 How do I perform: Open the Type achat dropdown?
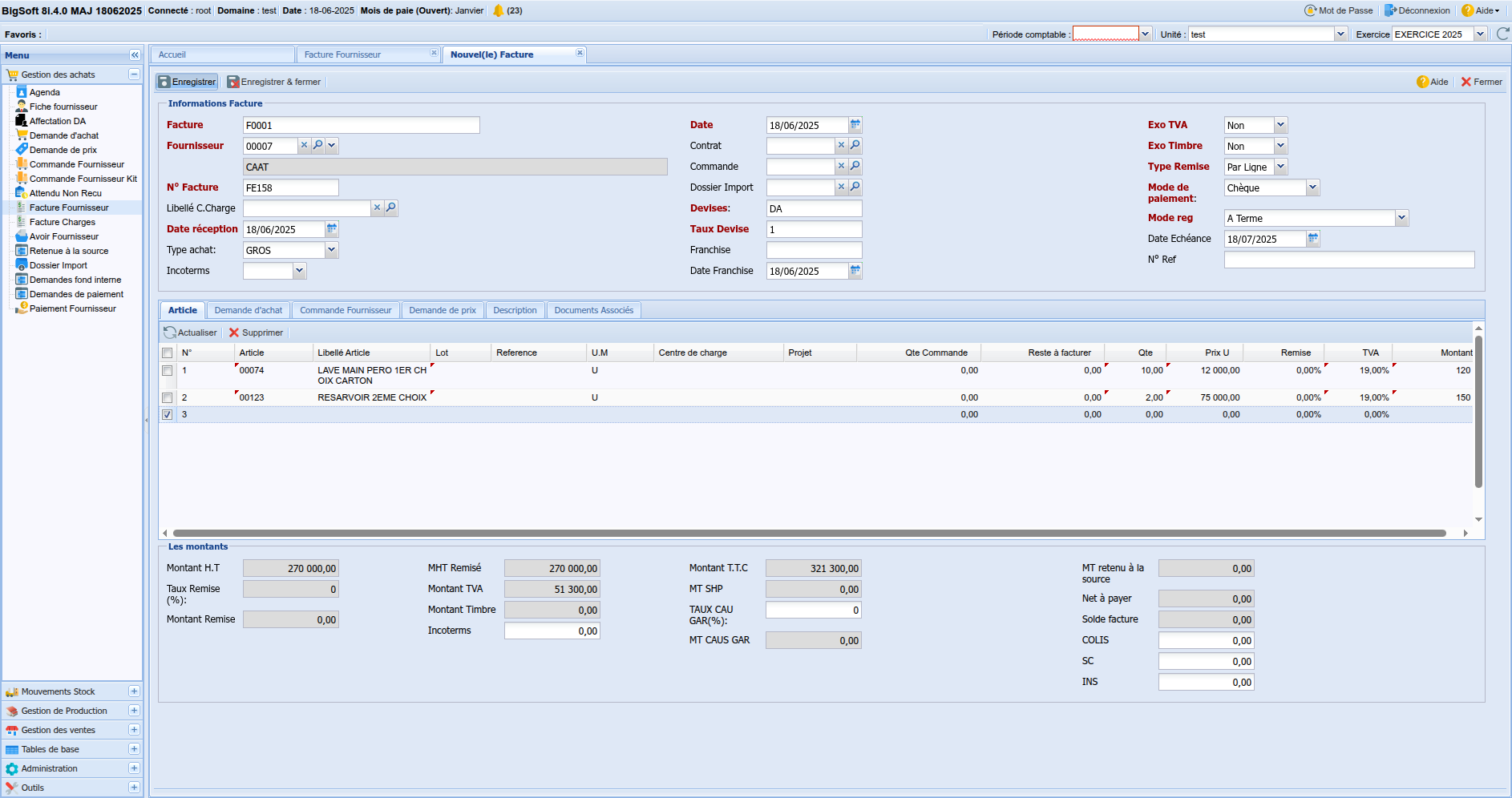(x=331, y=250)
